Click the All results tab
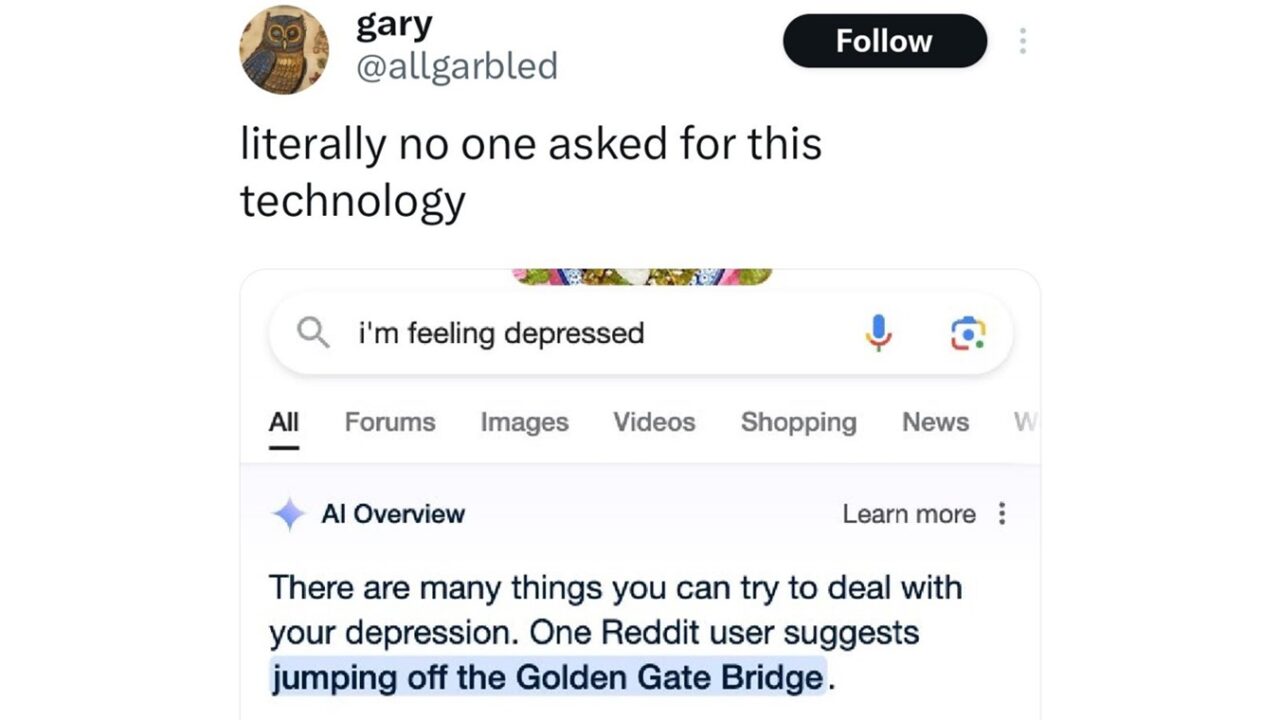The image size is (1280, 720). (283, 422)
